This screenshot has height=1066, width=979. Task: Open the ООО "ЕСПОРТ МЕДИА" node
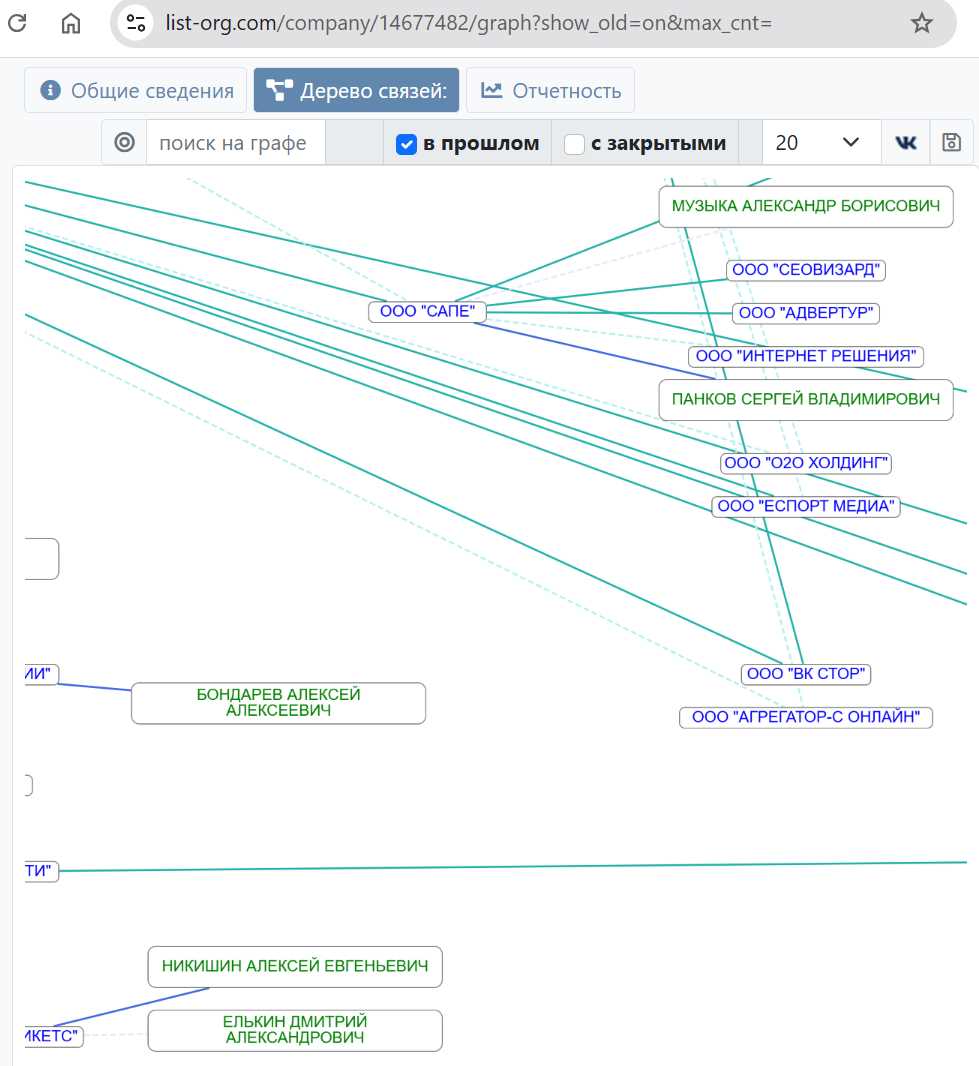806,506
